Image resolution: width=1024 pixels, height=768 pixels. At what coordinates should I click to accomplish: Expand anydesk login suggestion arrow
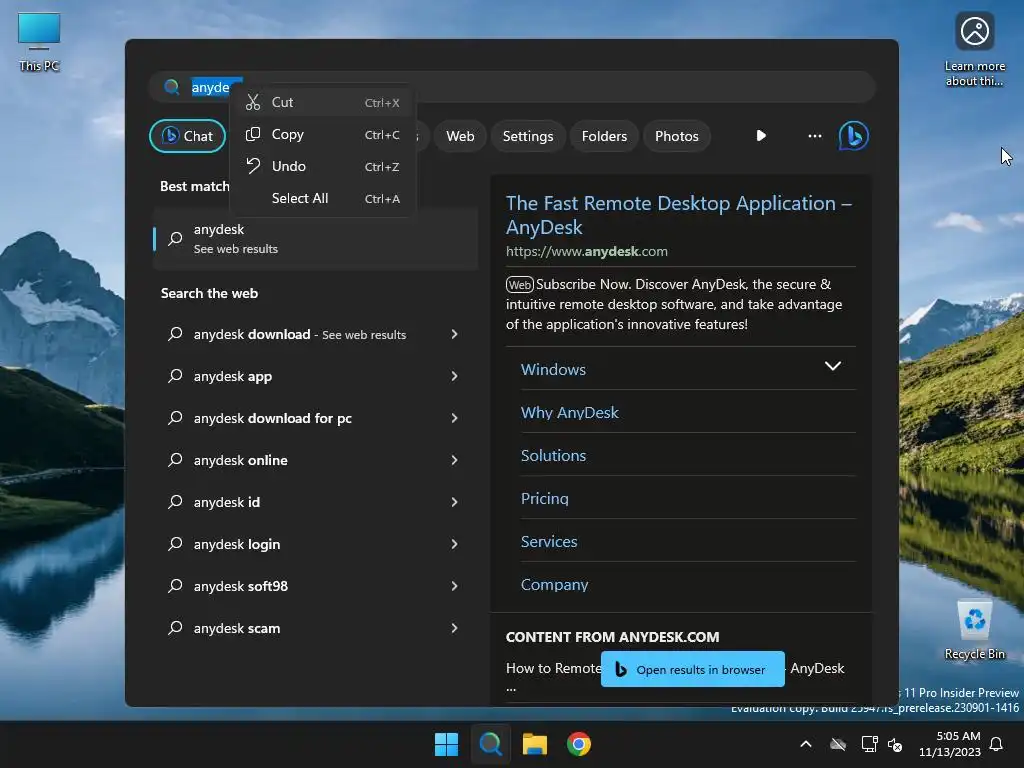[455, 544]
